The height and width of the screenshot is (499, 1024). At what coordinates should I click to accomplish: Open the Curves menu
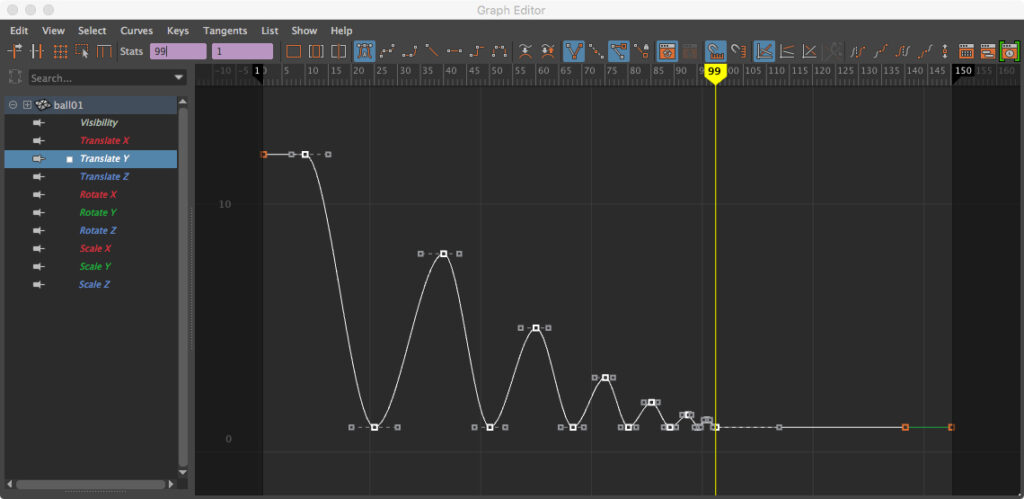tap(136, 31)
